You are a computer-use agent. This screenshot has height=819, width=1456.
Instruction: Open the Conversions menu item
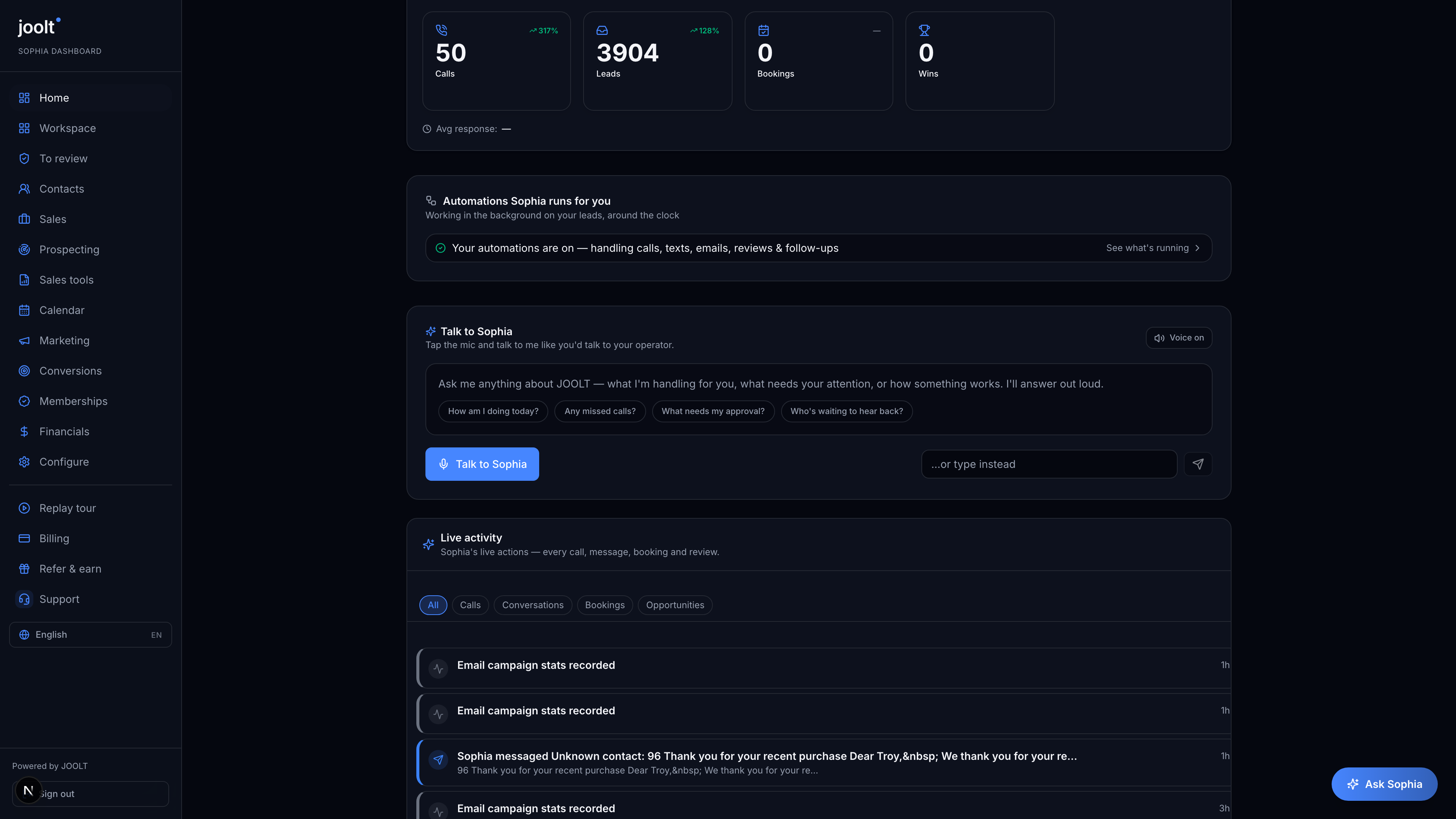[x=91, y=371]
